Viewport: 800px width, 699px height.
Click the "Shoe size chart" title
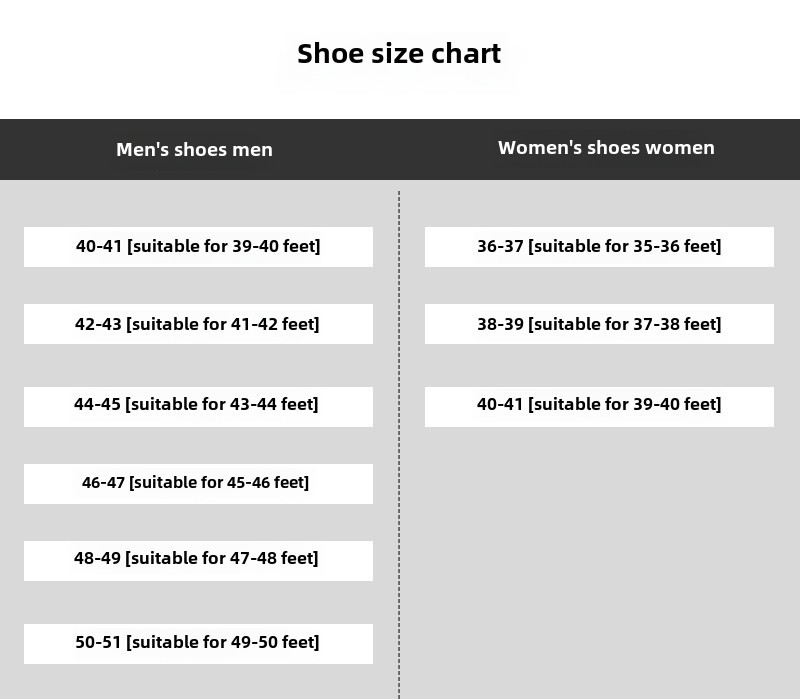coord(399,53)
